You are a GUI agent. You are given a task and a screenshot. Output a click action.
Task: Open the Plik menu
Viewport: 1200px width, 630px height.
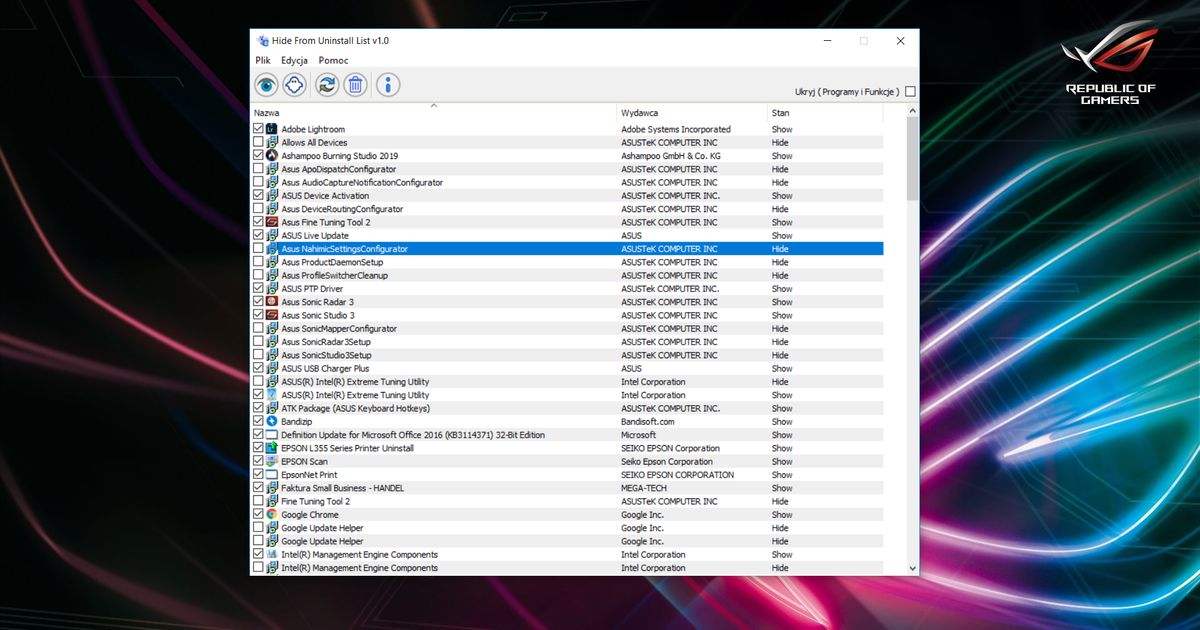[263, 60]
